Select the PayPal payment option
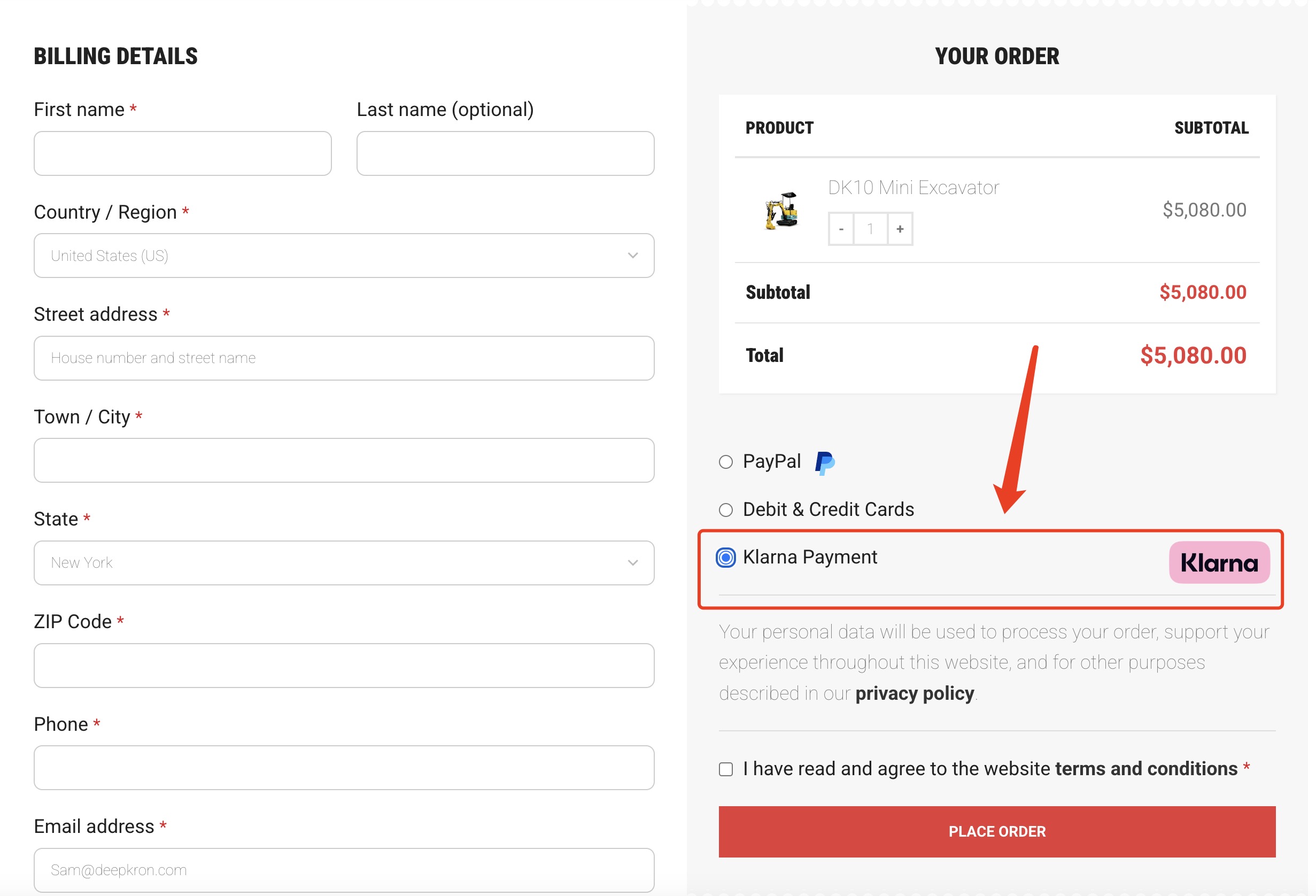The width and height of the screenshot is (1316, 896). pos(726,462)
